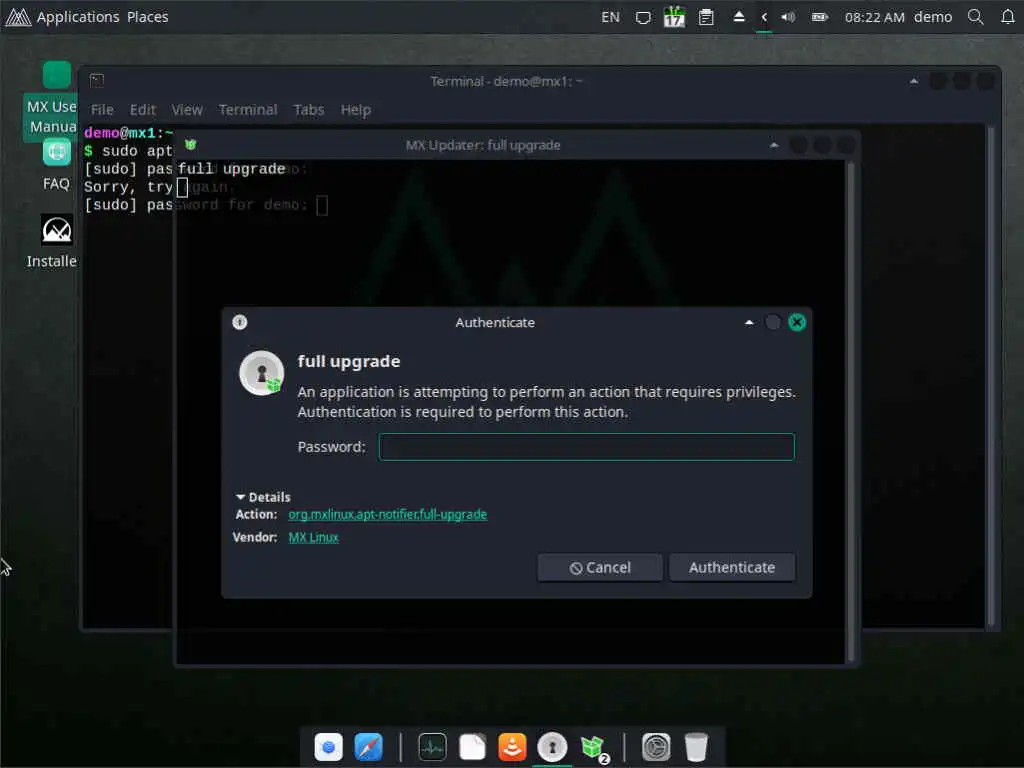This screenshot has height=768, width=1024.
Task: Click the MX logo in top panel
Action: [18, 17]
